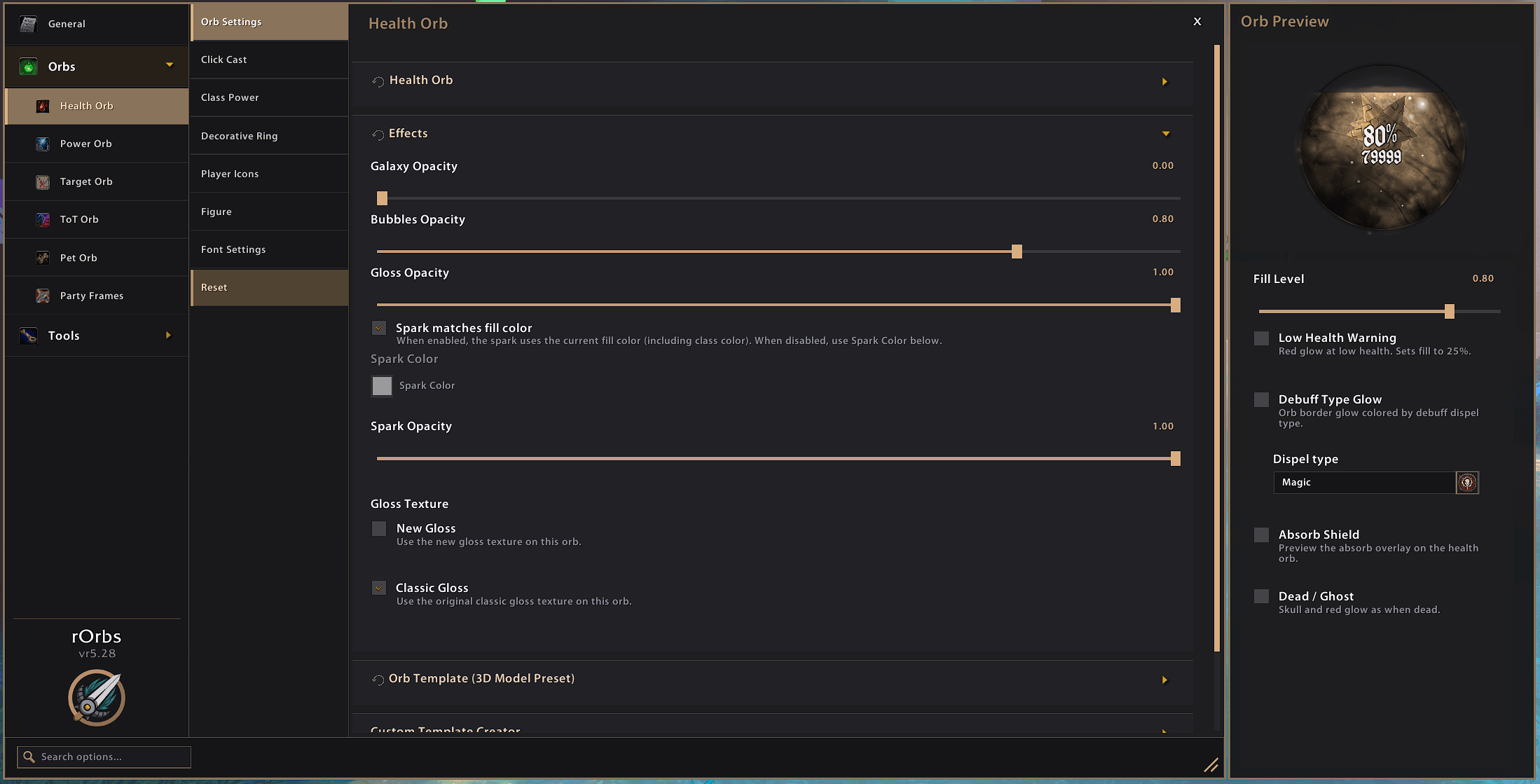This screenshot has height=784, width=1540.
Task: Click the Search options input field
Action: click(x=104, y=757)
